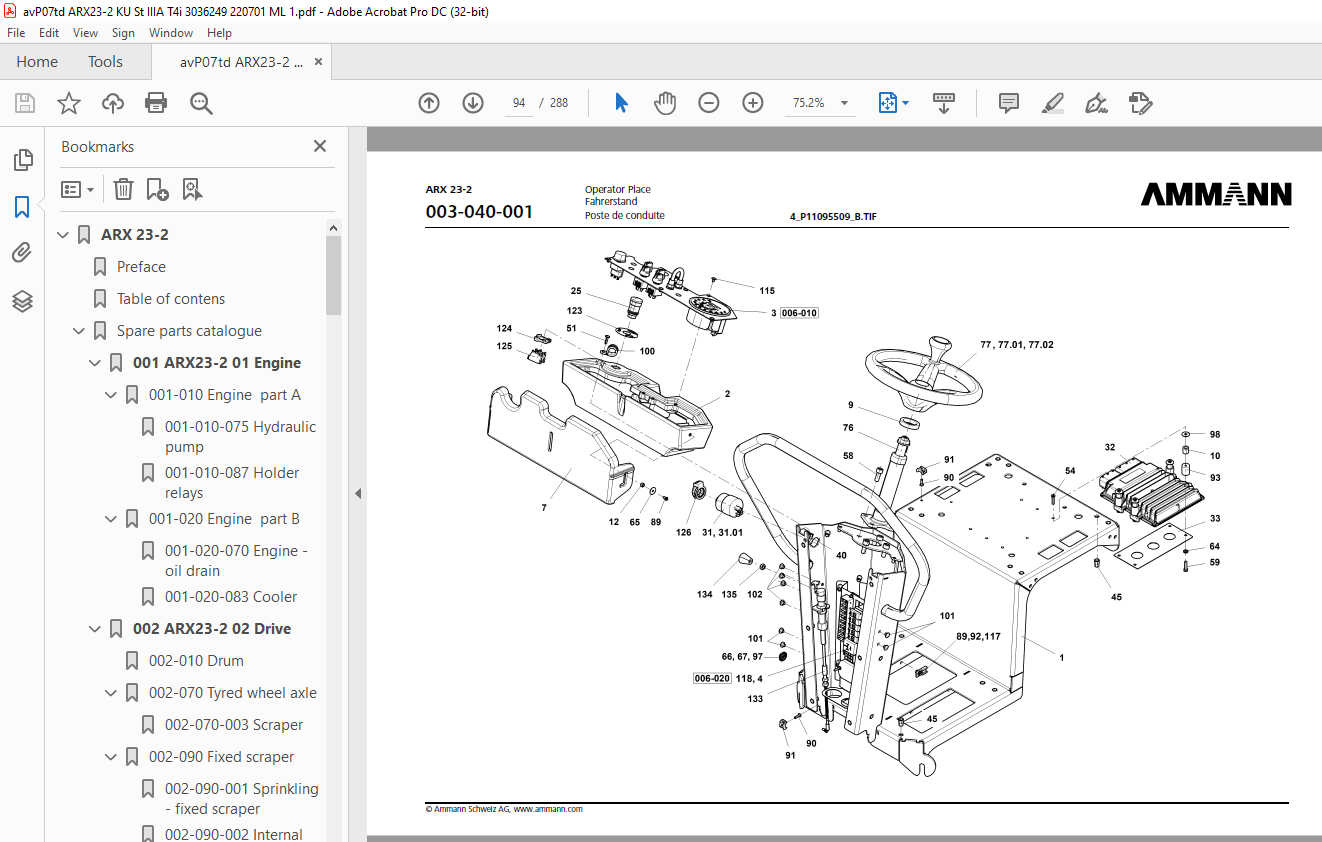The width and height of the screenshot is (1322, 842).
Task: Open the 002-070-003 Scraper bookmark
Action: click(x=234, y=725)
